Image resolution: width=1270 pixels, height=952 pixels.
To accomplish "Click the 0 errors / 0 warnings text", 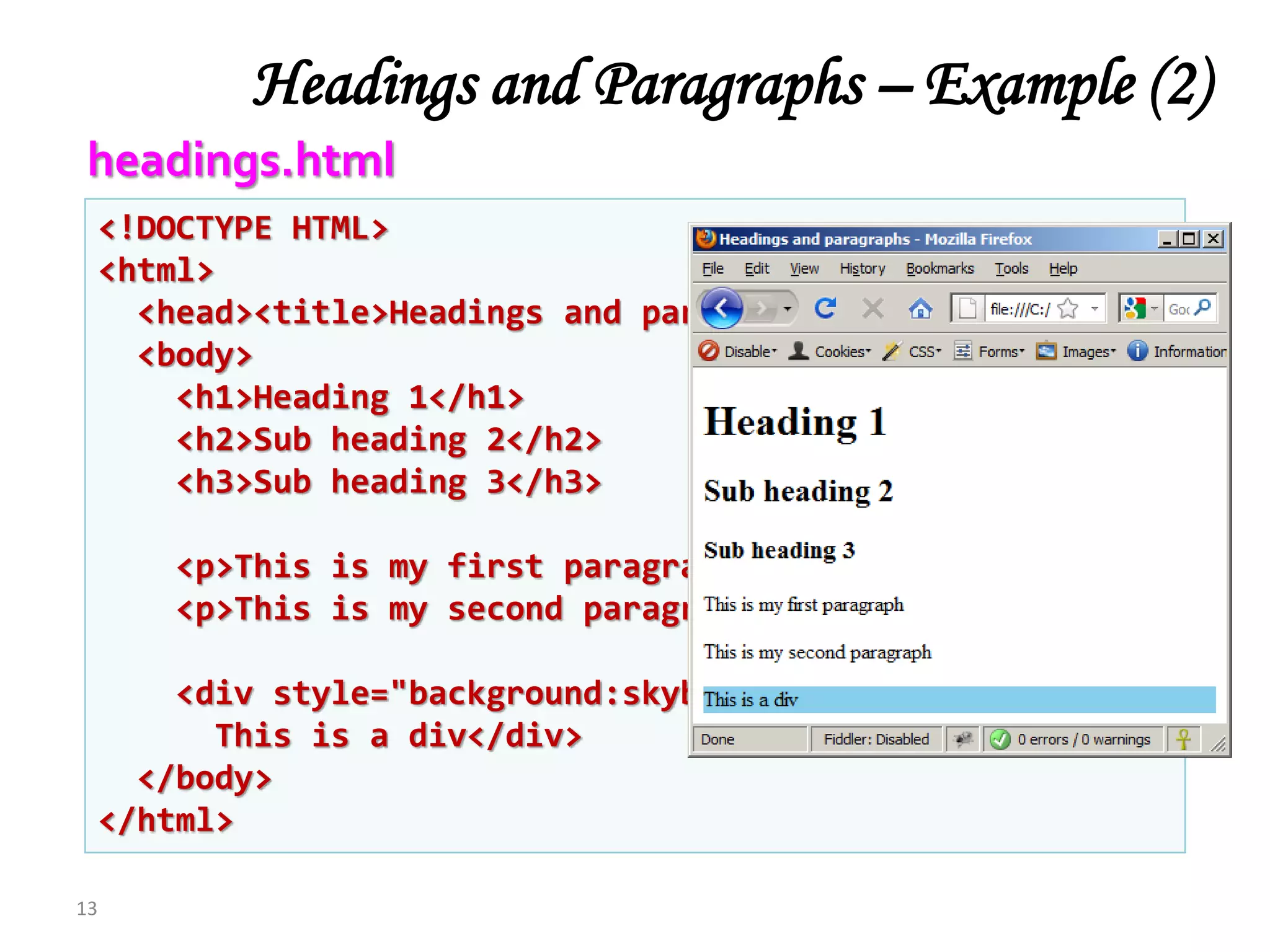I will 1084,739.
